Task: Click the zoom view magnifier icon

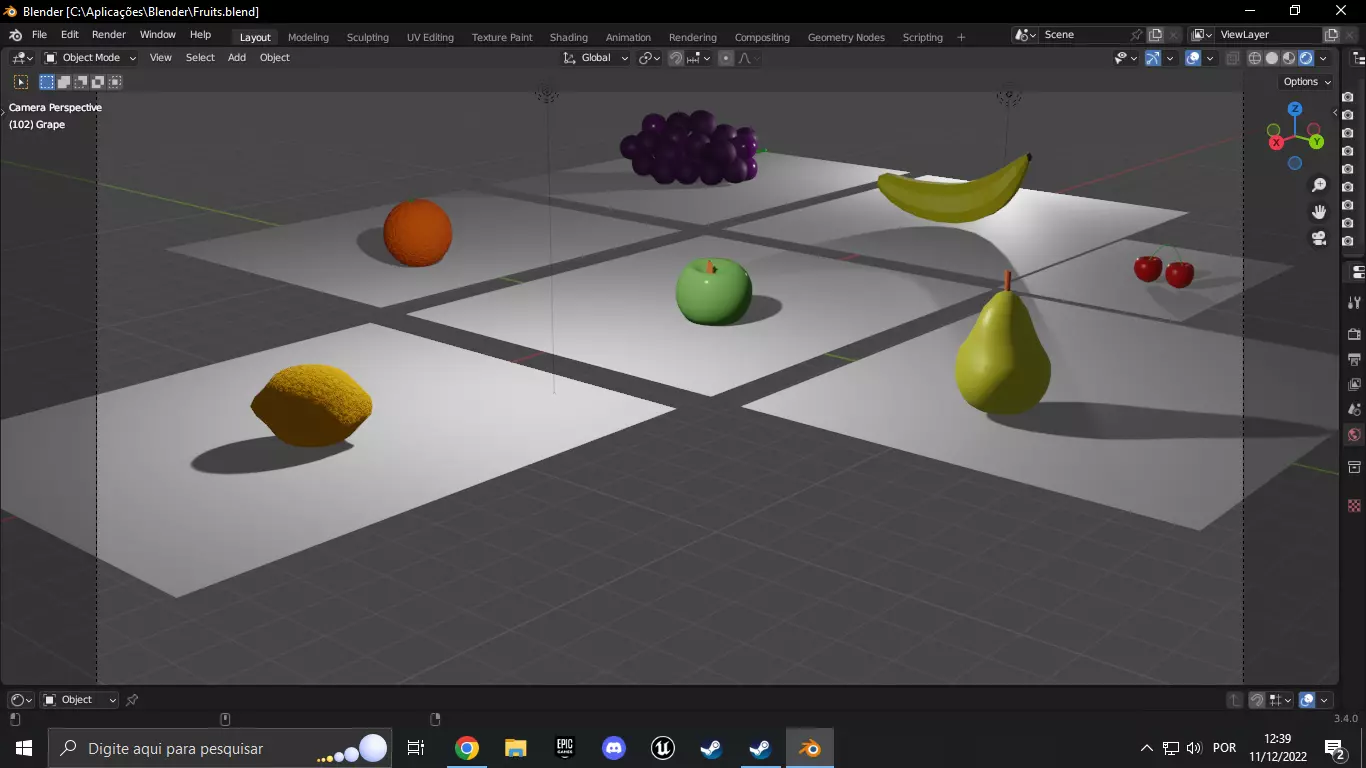Action: (x=1319, y=185)
